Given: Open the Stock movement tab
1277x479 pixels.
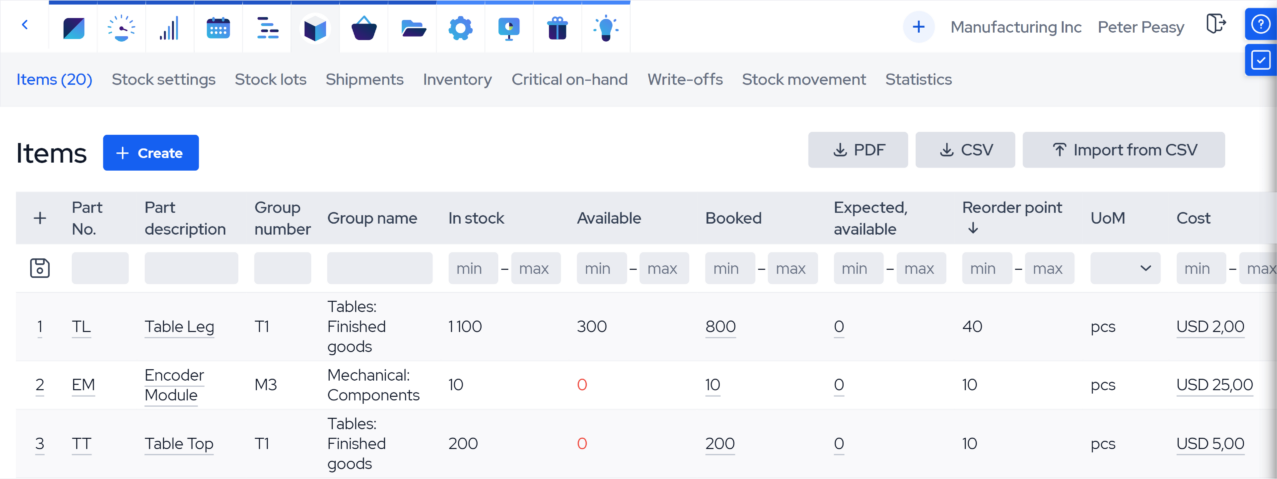Looking at the screenshot, I should click(x=804, y=79).
